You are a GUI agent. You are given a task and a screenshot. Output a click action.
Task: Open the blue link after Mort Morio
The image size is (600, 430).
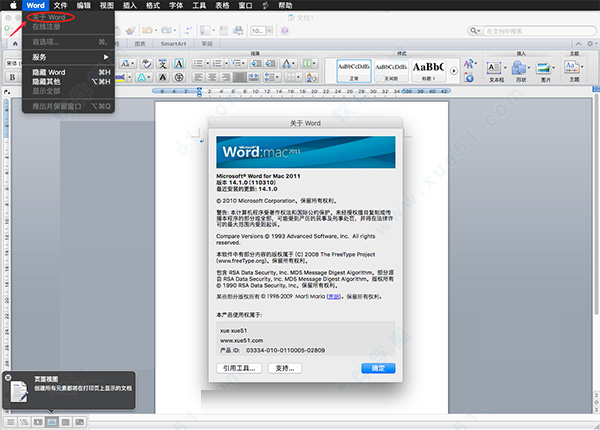[x=334, y=296]
